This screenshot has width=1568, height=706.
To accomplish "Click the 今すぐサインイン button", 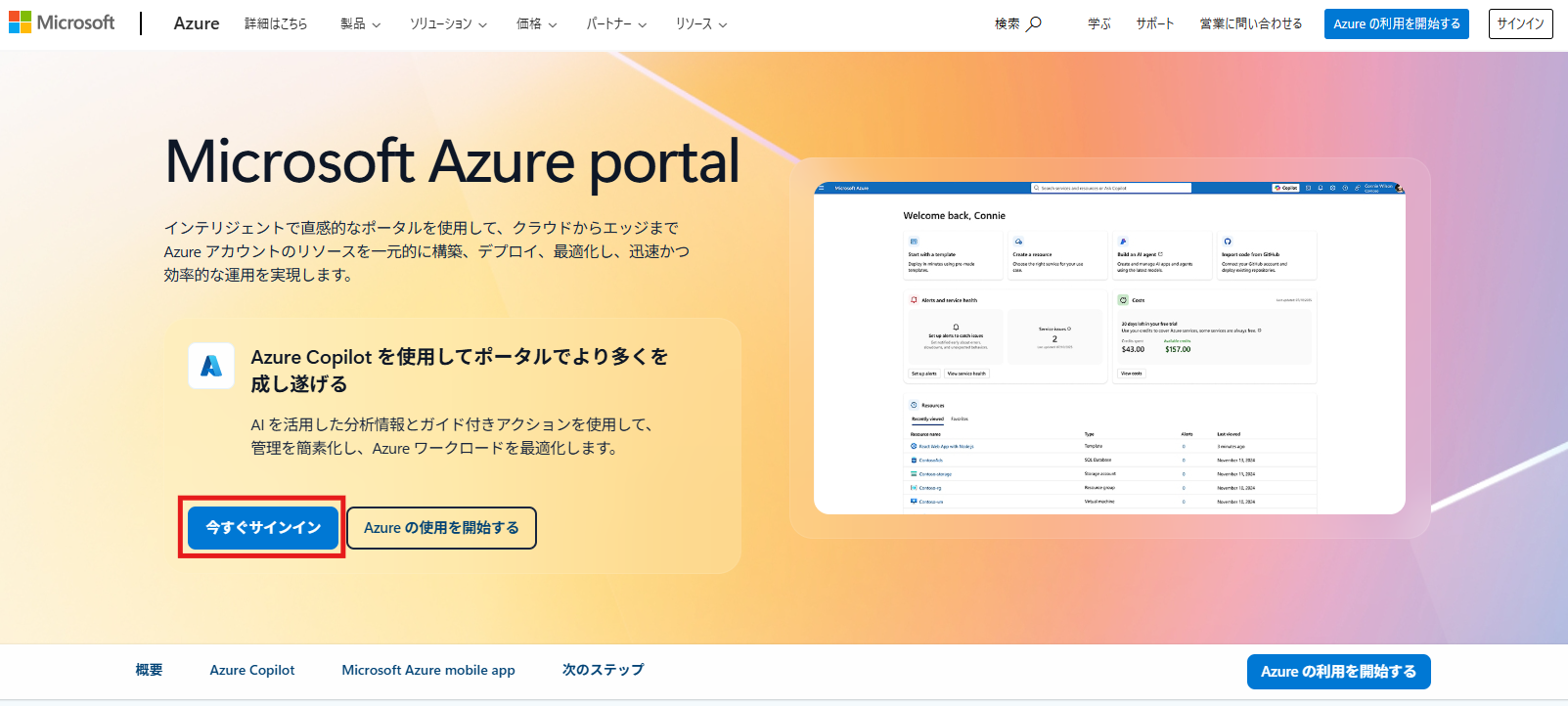I will click(263, 527).
